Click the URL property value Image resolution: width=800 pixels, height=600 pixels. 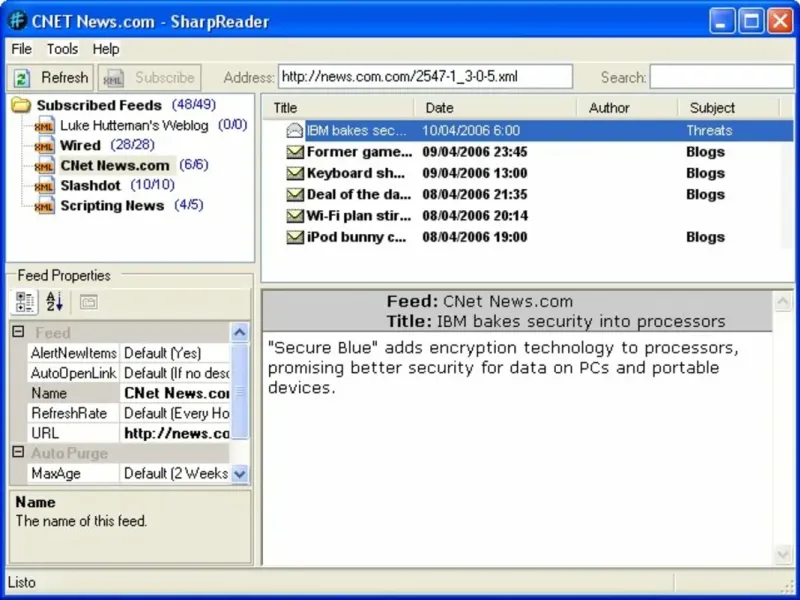coord(177,433)
